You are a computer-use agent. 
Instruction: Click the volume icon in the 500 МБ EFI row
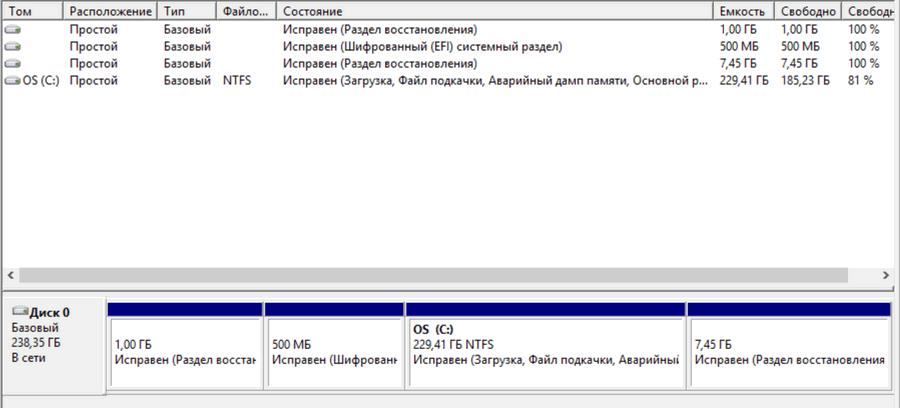(x=13, y=47)
